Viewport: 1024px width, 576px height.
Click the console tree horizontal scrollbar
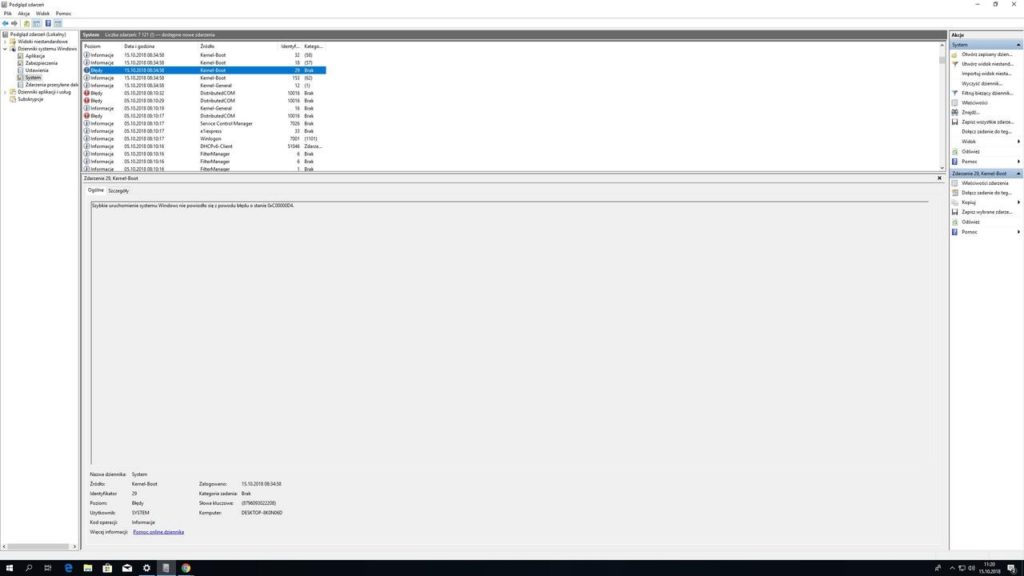tap(39, 547)
